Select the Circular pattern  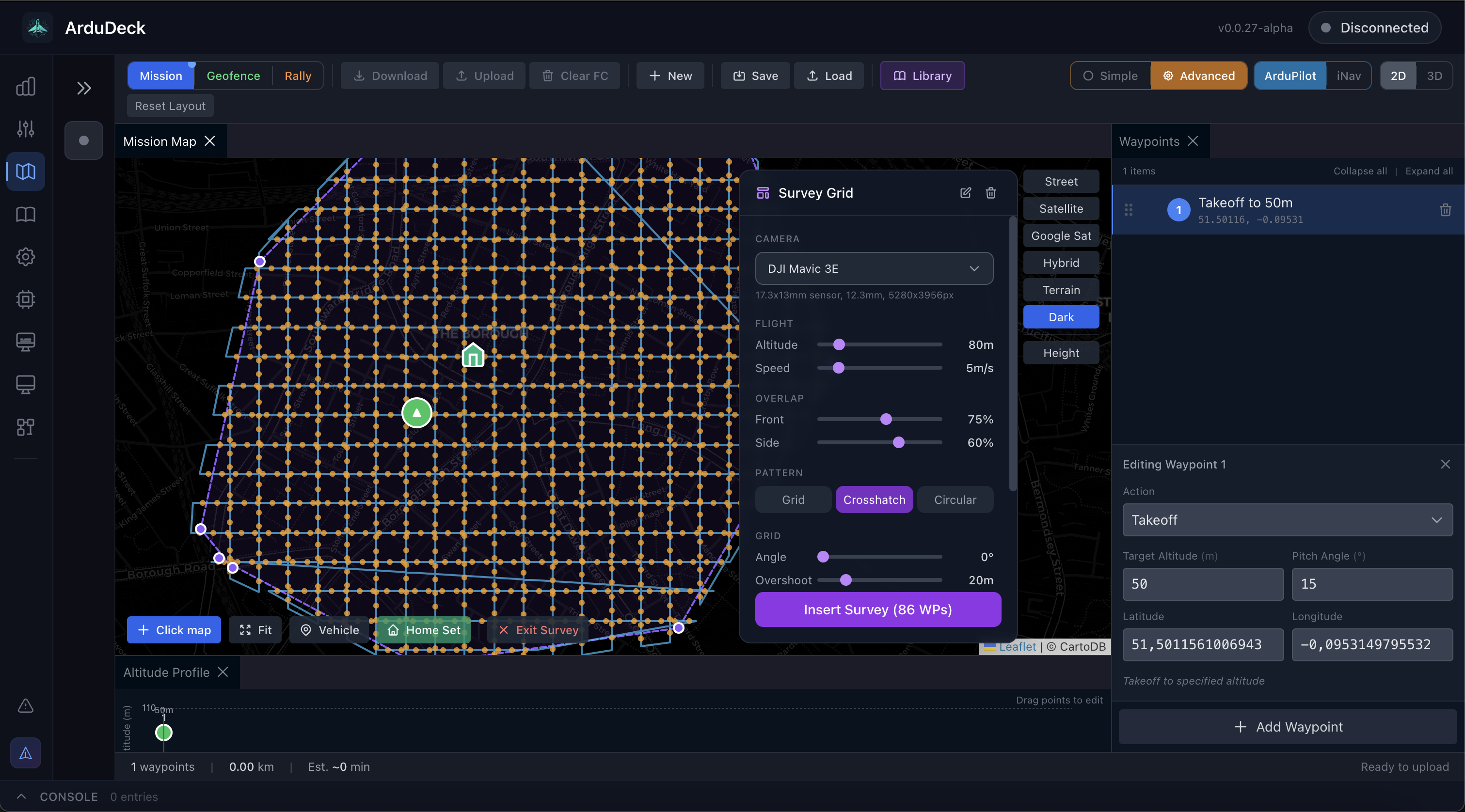point(955,500)
